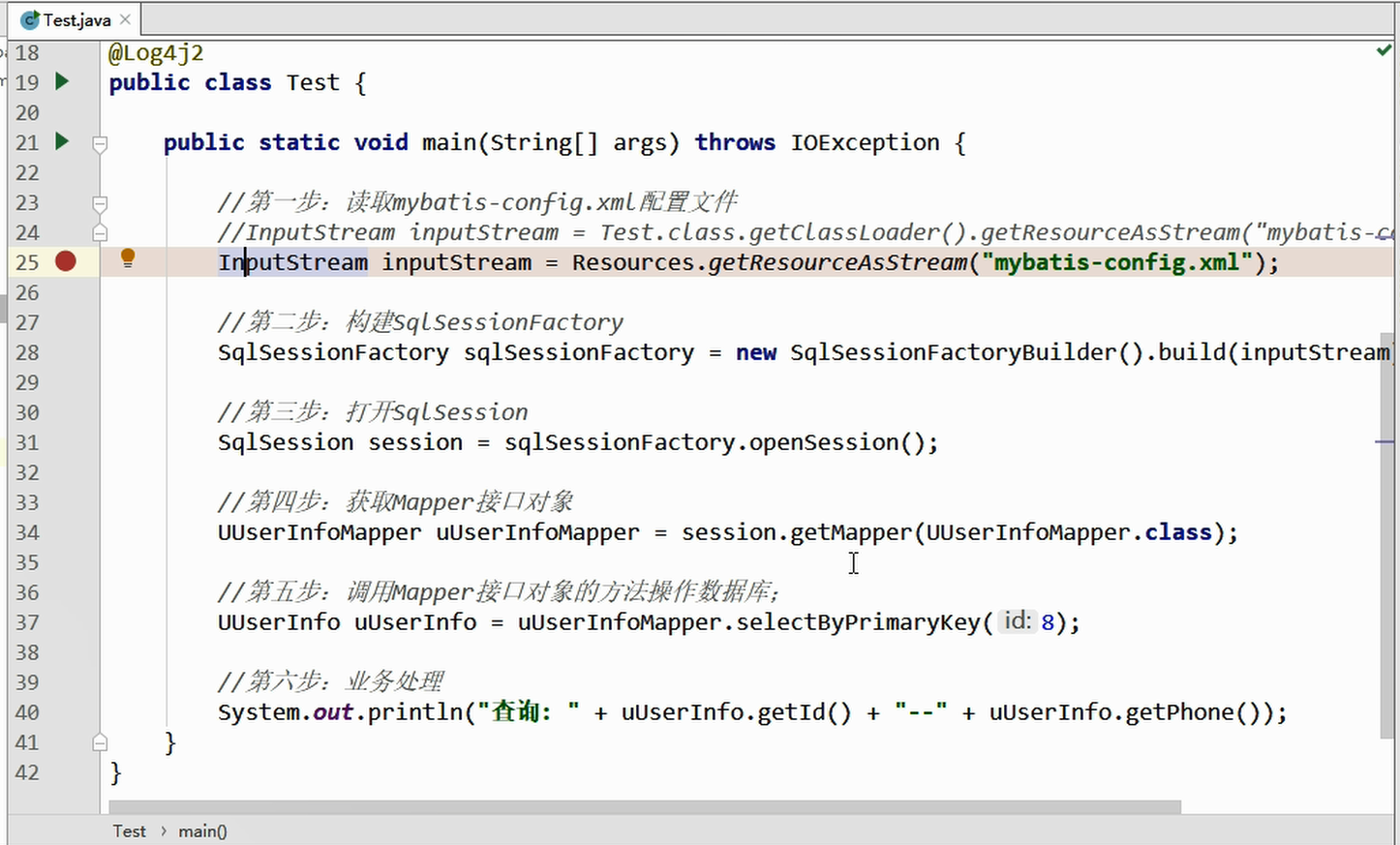Image resolution: width=1400 pixels, height=845 pixels.
Task: Click the Test breadcrumb at the bottom
Action: tap(129, 830)
